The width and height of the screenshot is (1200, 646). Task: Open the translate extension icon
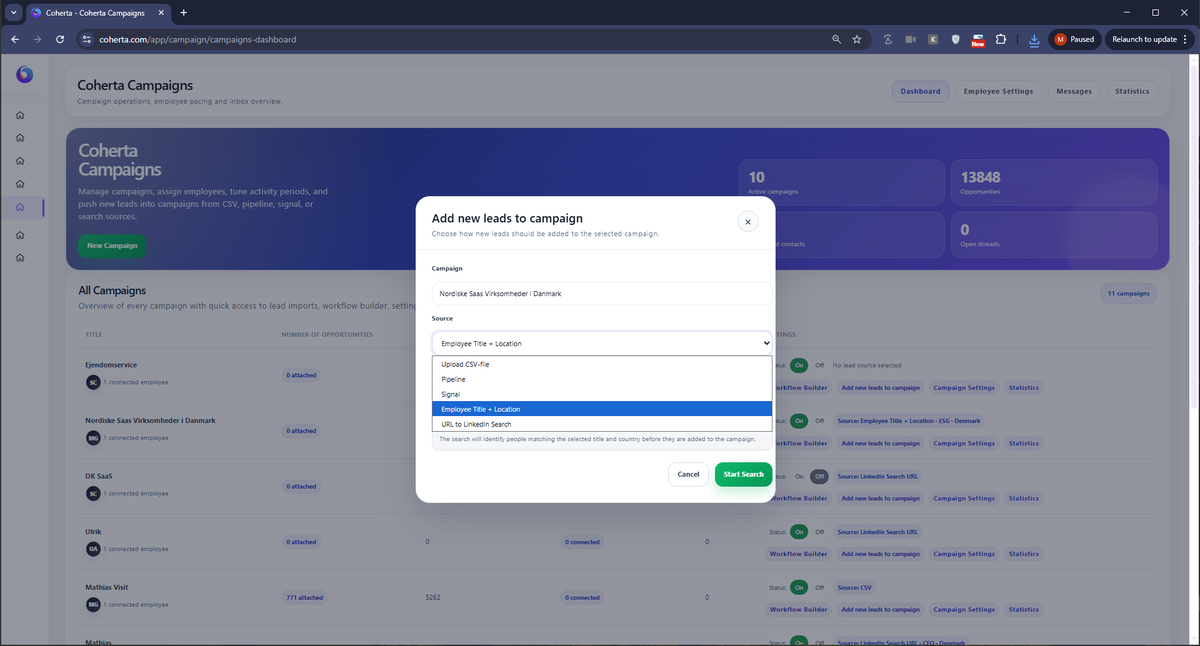pos(888,39)
